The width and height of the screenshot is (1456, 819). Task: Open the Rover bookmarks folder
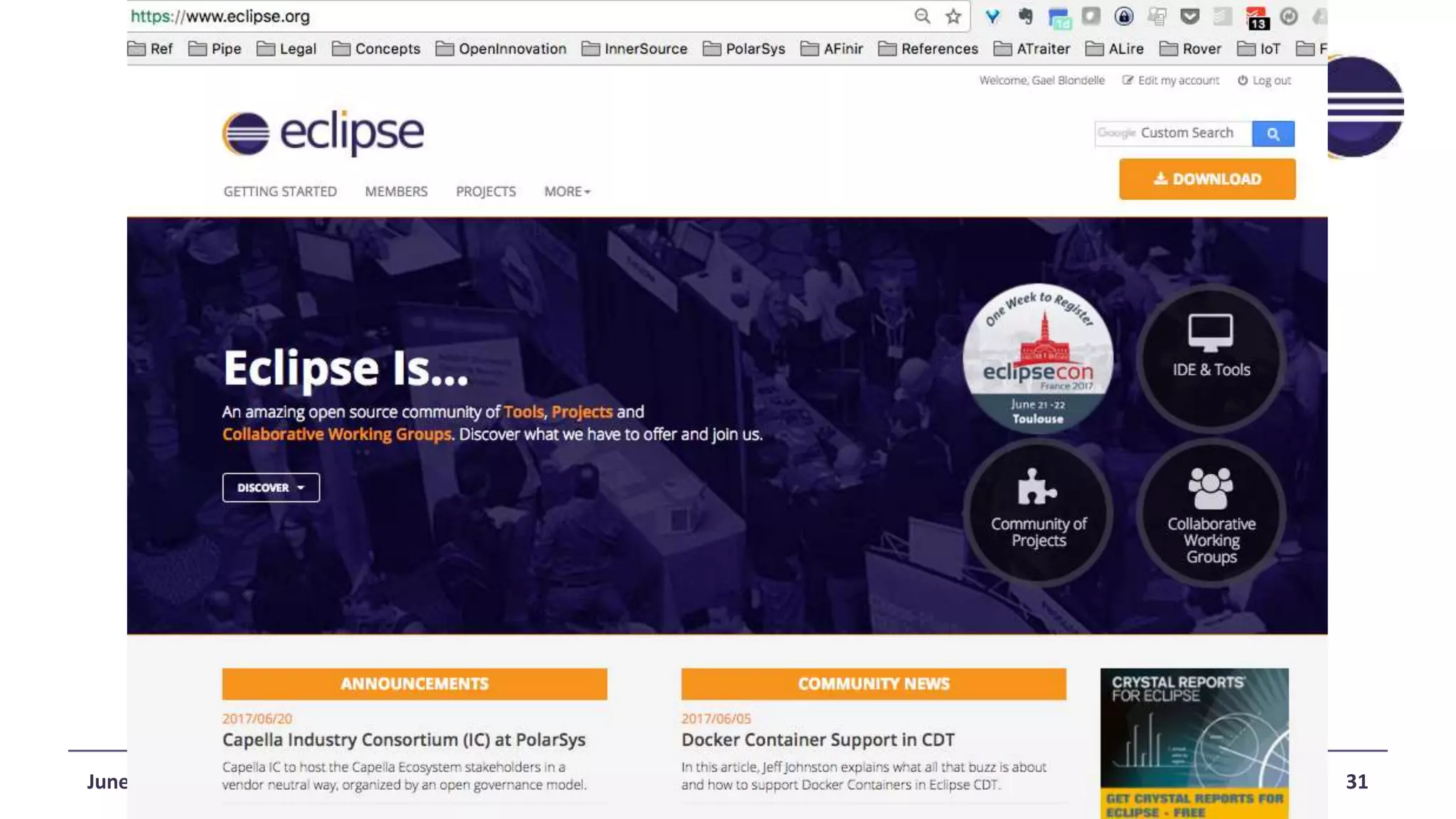(1190, 48)
